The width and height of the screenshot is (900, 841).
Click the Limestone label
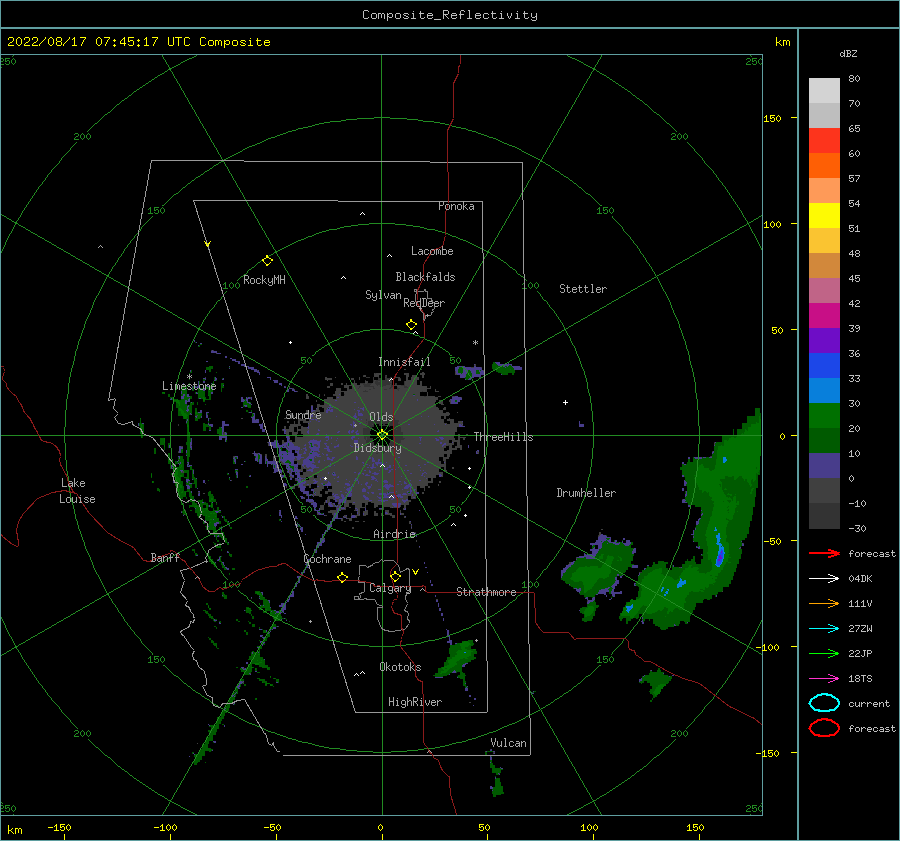(x=189, y=386)
